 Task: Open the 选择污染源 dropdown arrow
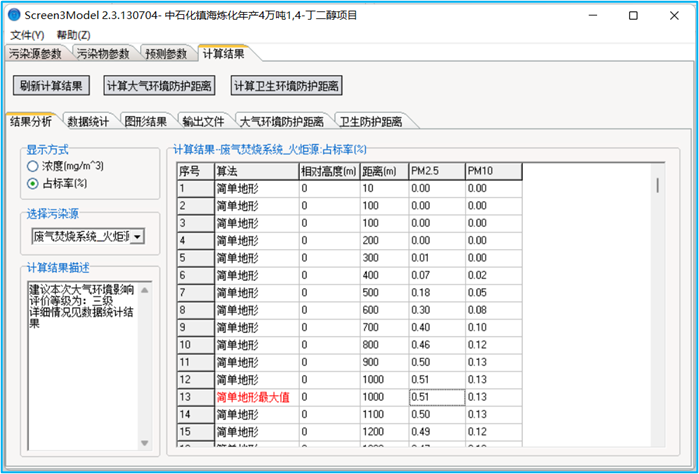click(x=137, y=237)
